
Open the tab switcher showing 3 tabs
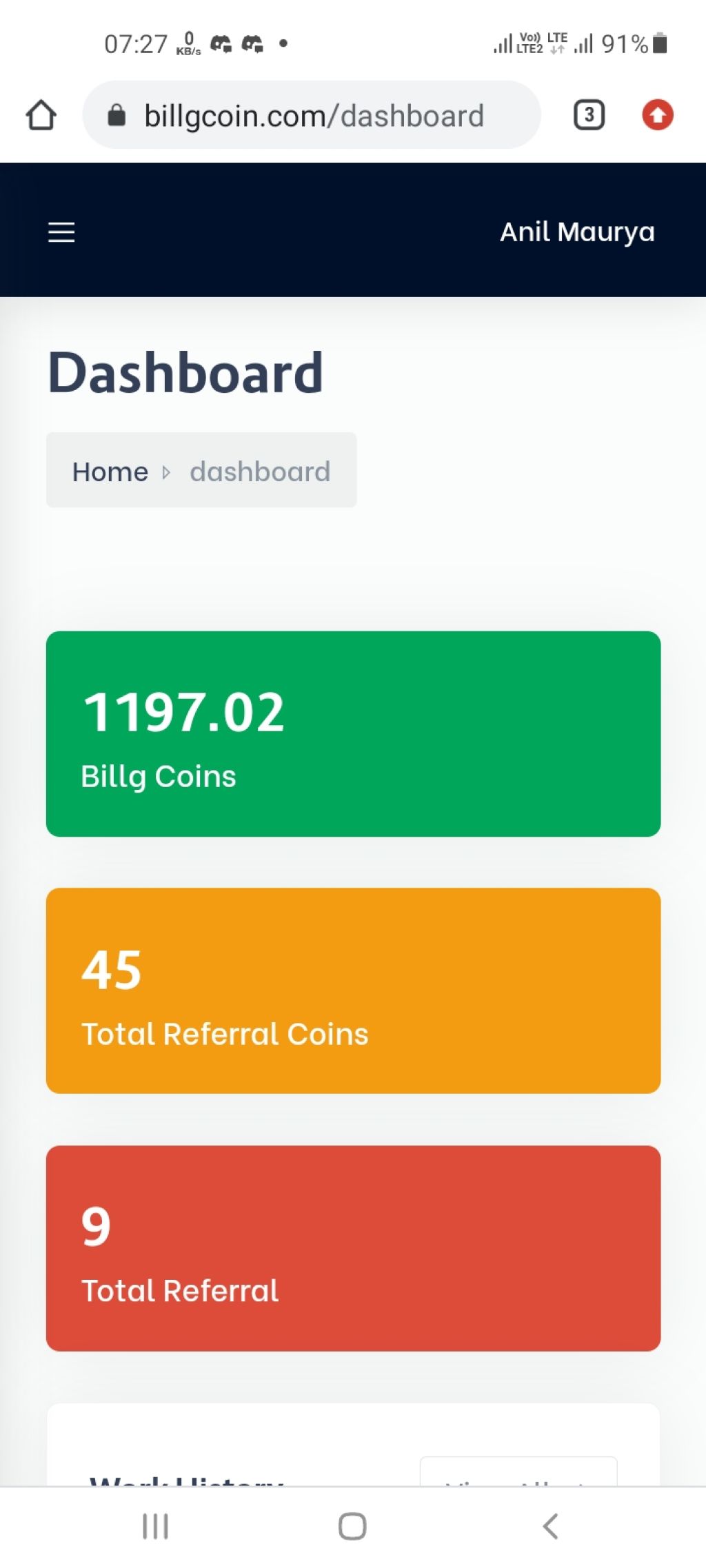tap(589, 115)
